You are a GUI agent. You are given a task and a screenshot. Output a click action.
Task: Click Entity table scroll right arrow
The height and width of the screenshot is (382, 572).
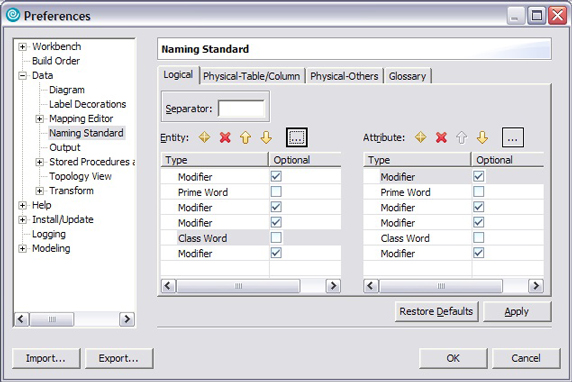click(333, 286)
